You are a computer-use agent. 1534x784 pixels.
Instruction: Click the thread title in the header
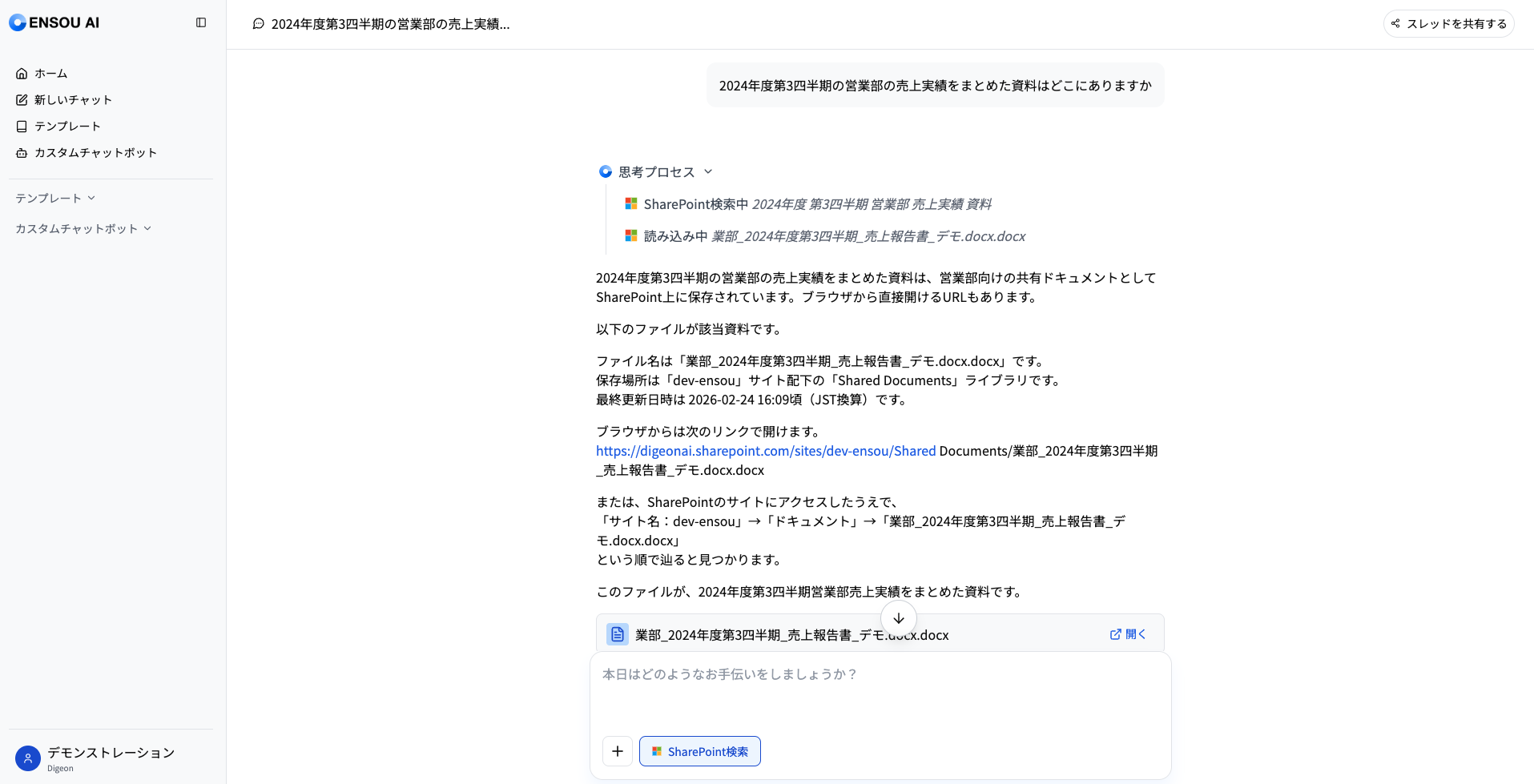[x=390, y=23]
